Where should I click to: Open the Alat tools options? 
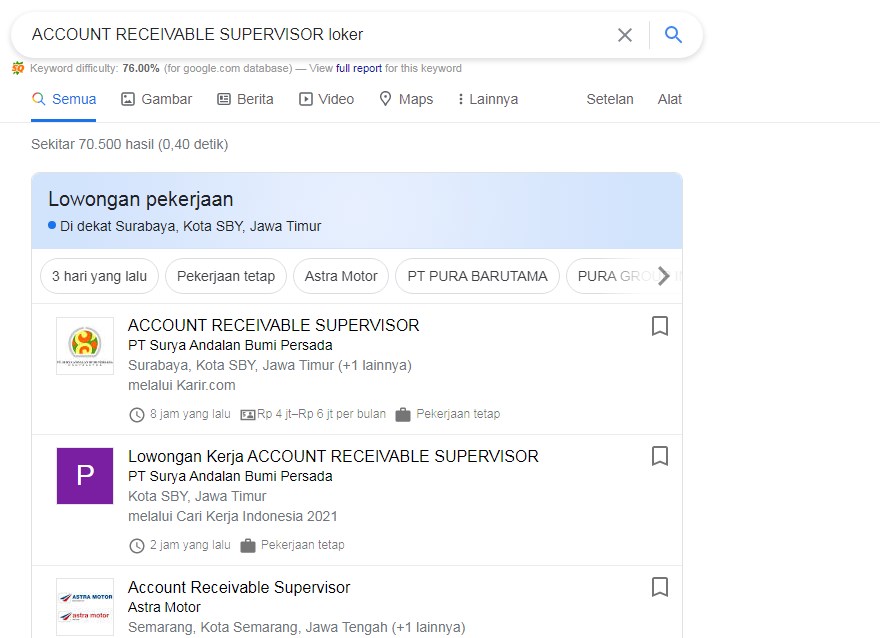tap(670, 99)
